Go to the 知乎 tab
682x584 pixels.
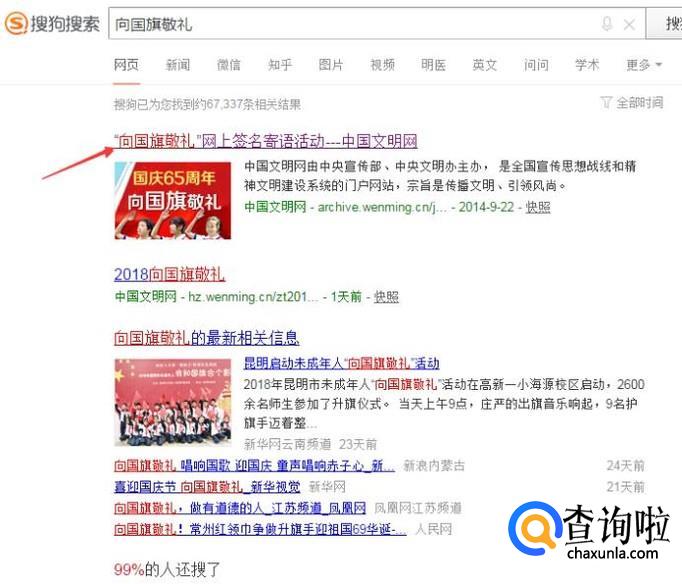280,65
